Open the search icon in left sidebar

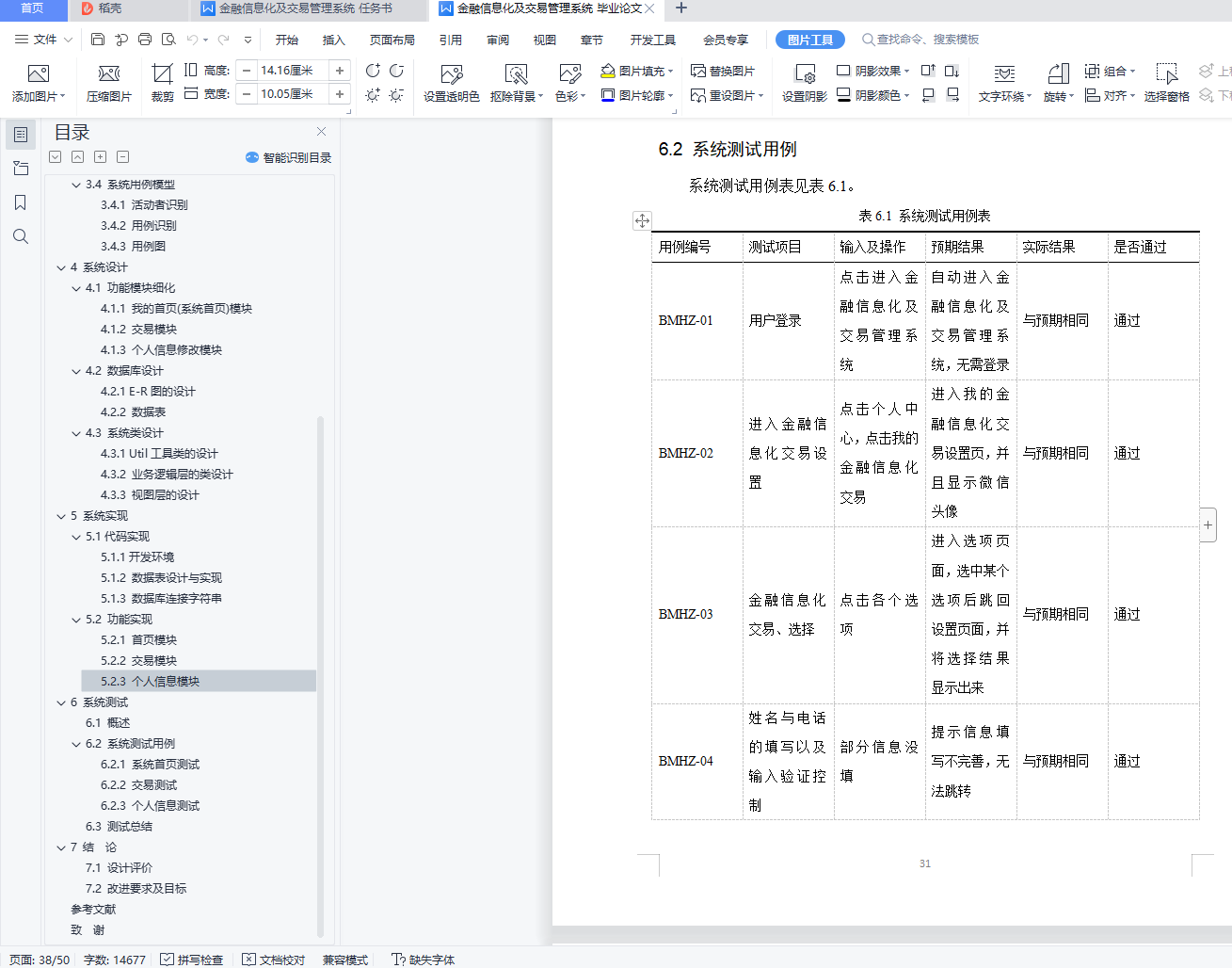tap(21, 236)
